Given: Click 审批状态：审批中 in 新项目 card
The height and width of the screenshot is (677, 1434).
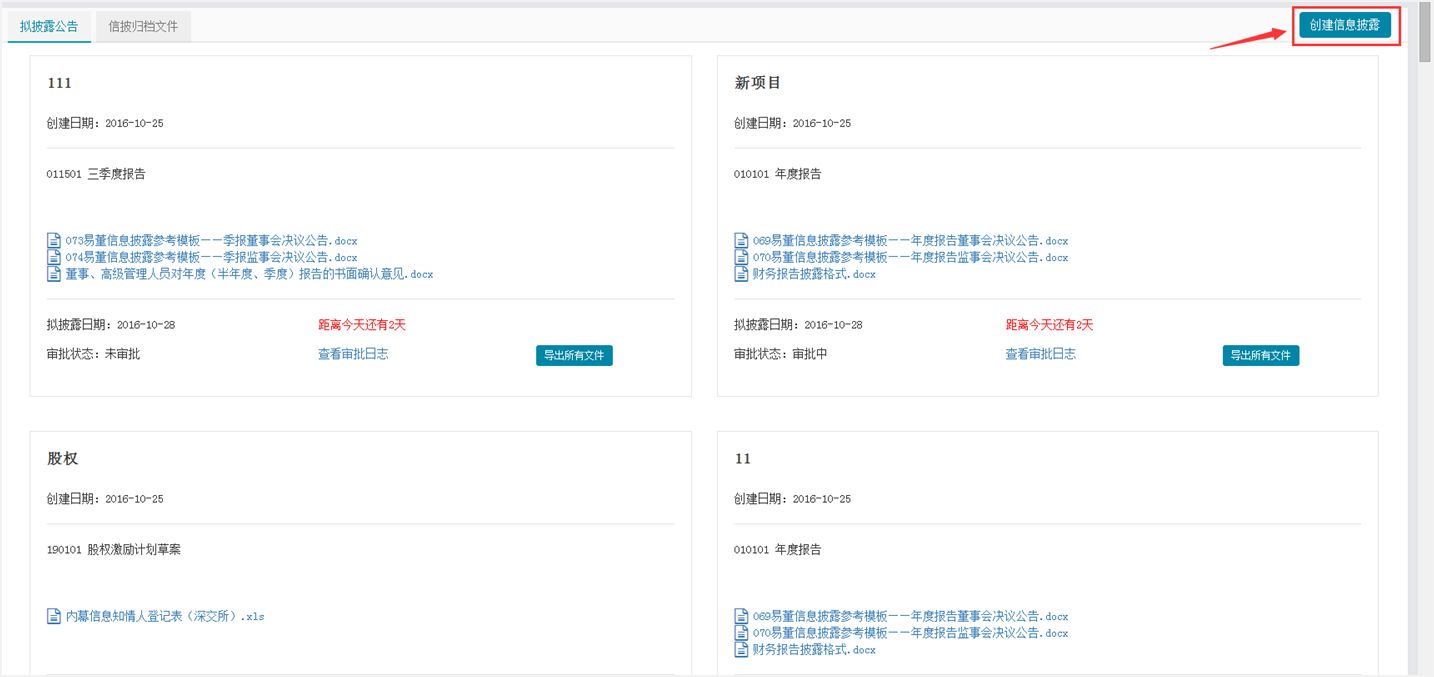Looking at the screenshot, I should coord(780,354).
